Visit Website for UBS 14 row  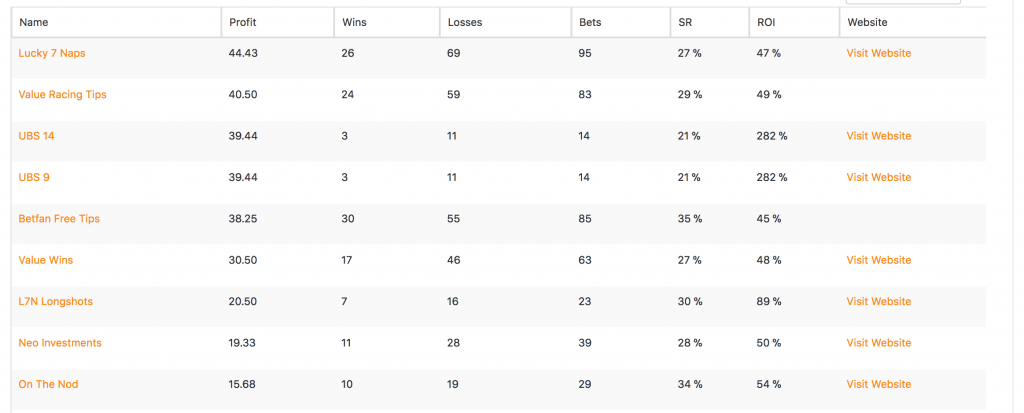878,136
